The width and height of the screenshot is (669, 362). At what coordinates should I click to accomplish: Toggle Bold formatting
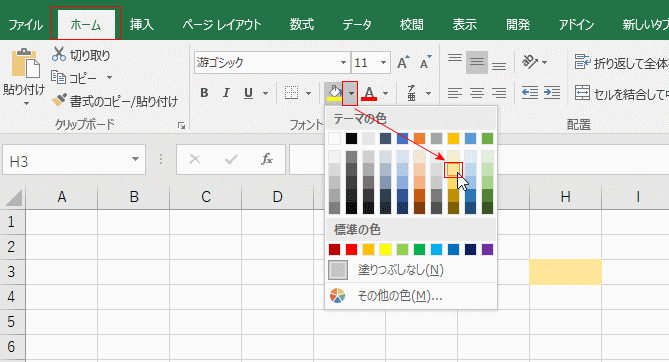[204, 93]
